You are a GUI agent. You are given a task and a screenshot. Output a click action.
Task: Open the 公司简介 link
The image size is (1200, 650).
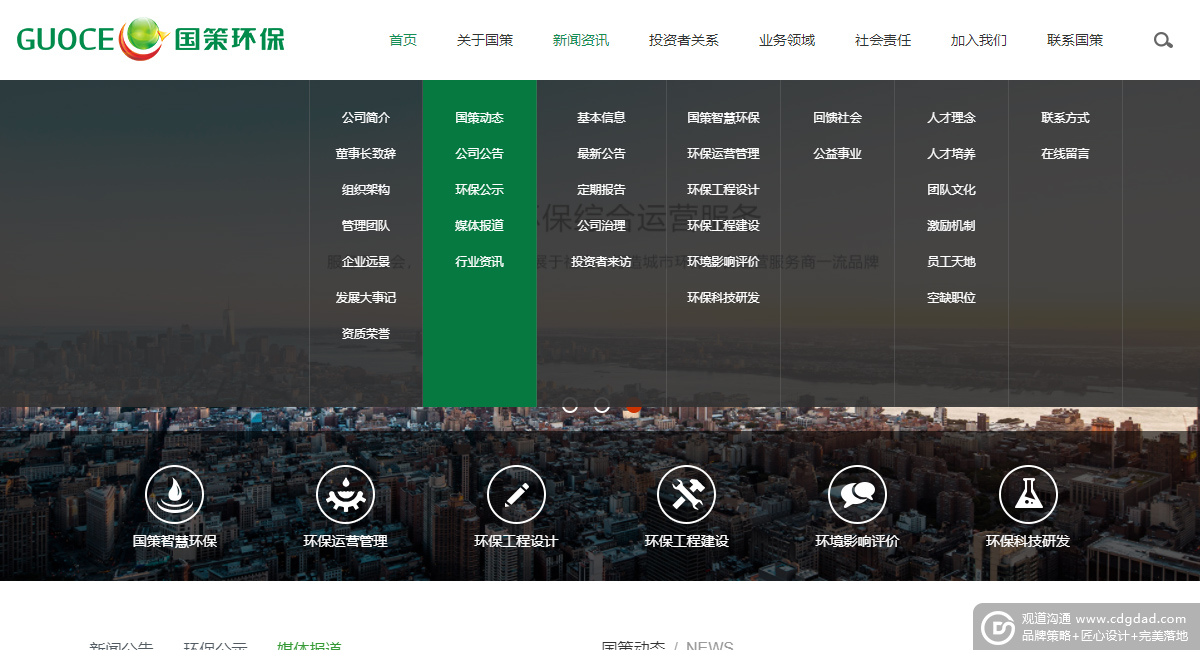click(365, 118)
